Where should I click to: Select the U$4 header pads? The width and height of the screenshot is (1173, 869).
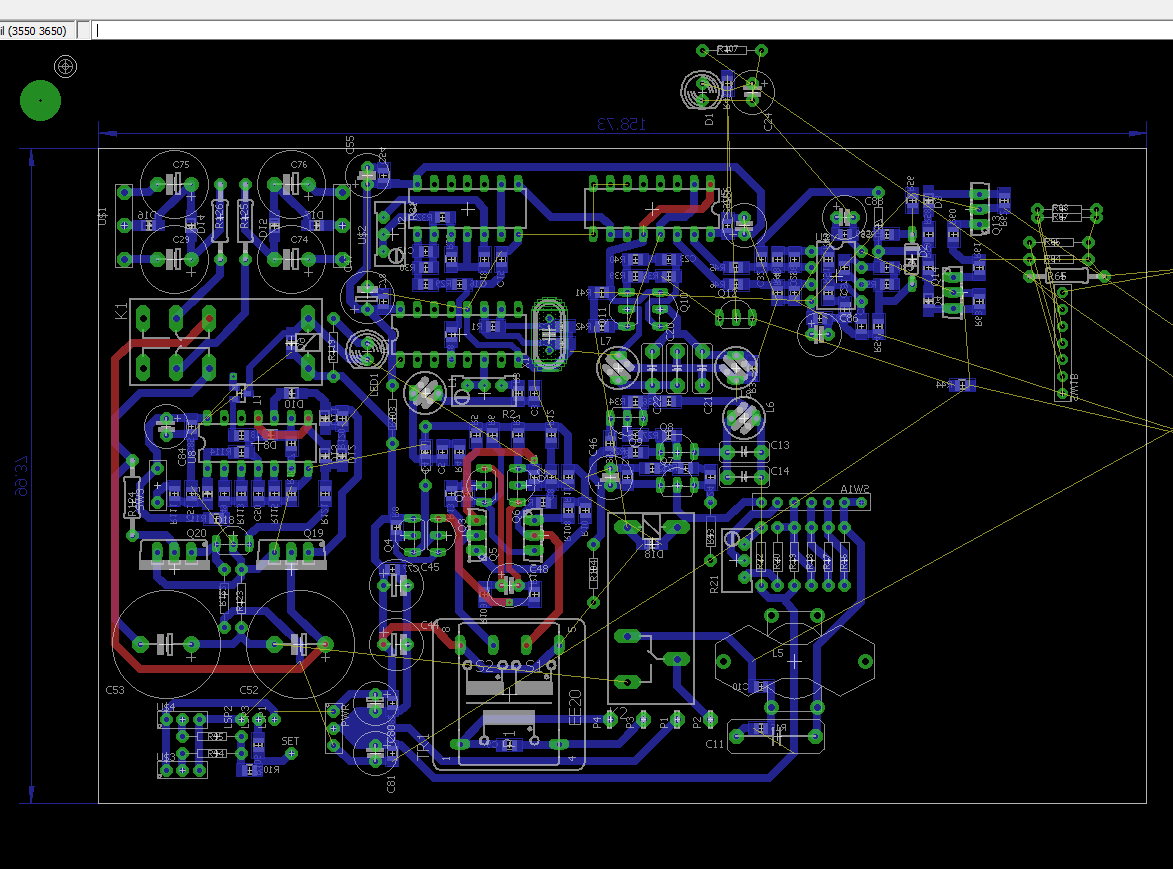[x=182, y=720]
